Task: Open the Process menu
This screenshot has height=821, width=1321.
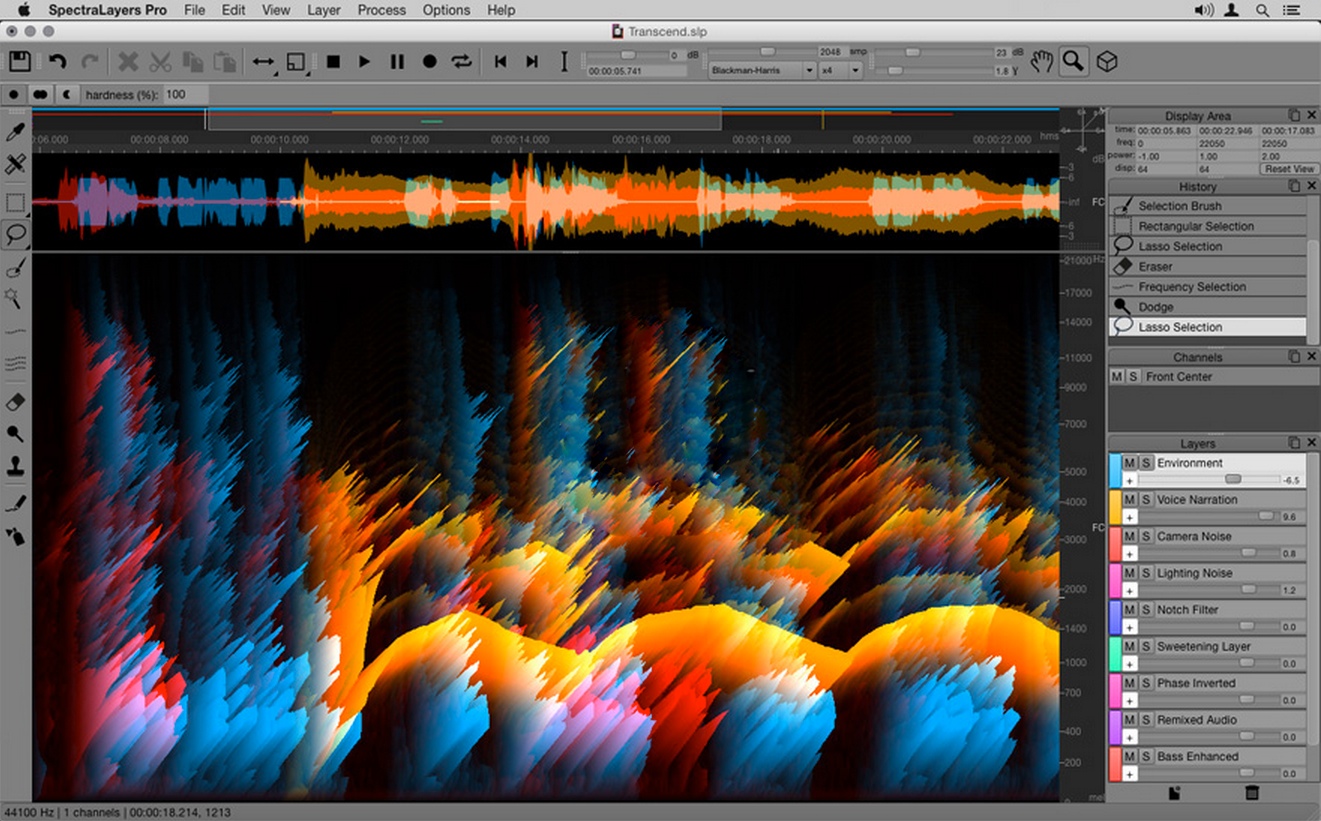Action: pyautogui.click(x=381, y=10)
